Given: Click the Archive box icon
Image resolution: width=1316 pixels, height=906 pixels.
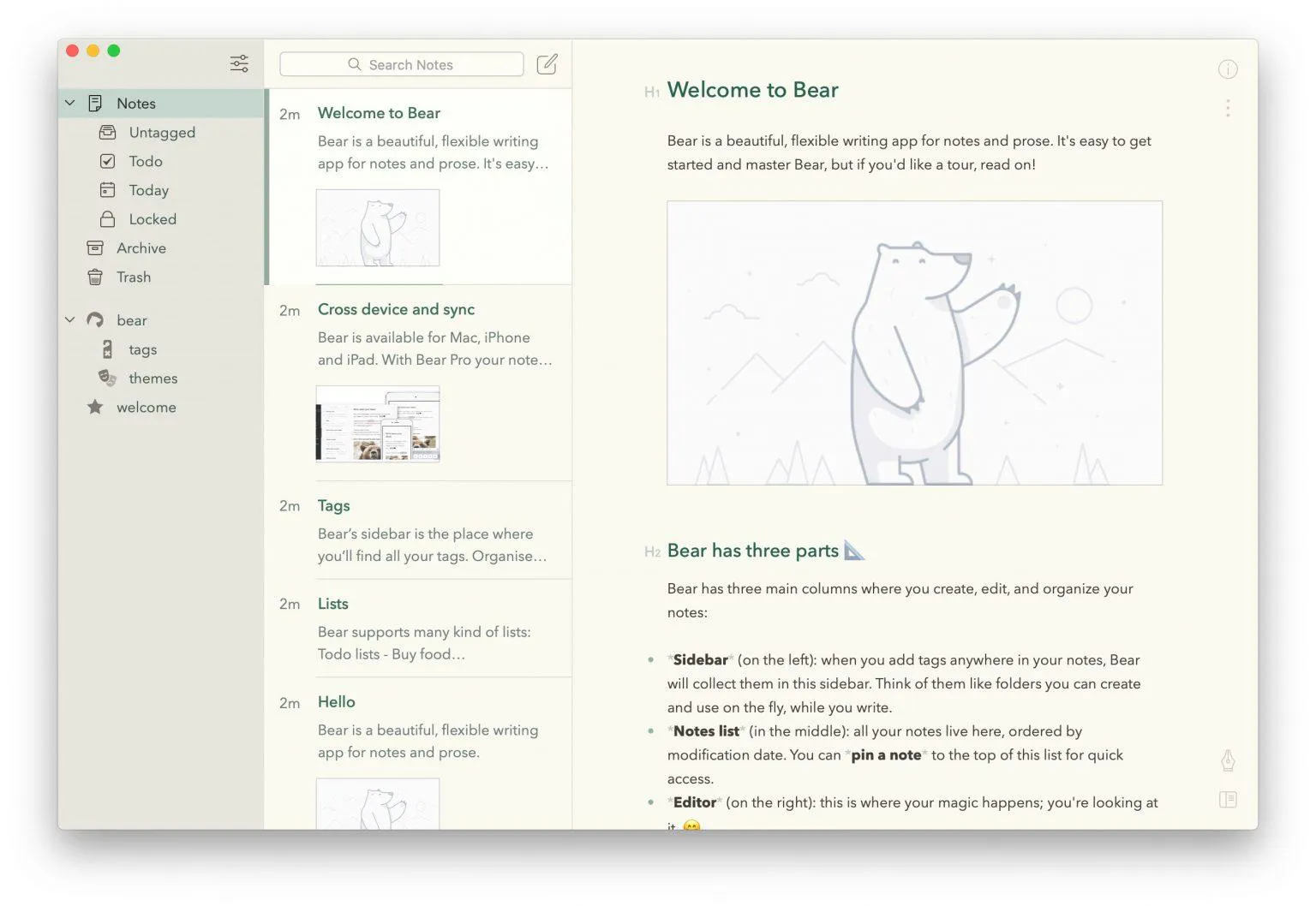Looking at the screenshot, I should [95, 248].
